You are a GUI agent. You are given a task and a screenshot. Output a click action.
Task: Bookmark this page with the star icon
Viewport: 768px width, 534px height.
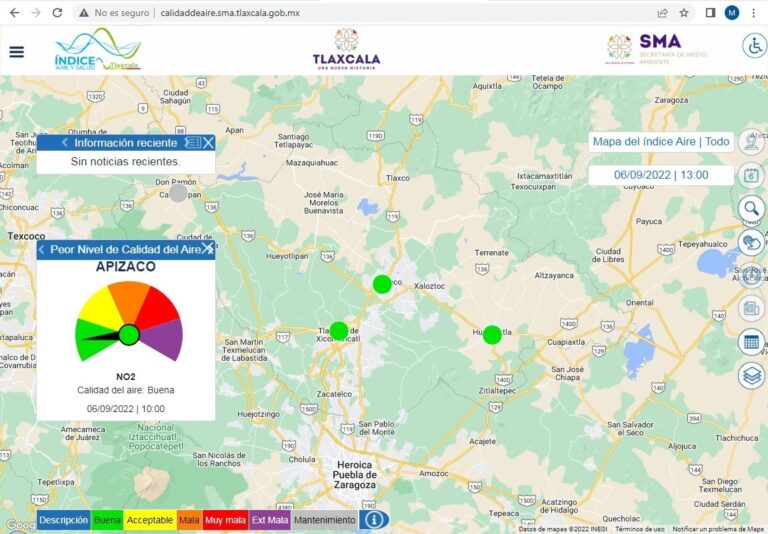pos(684,13)
